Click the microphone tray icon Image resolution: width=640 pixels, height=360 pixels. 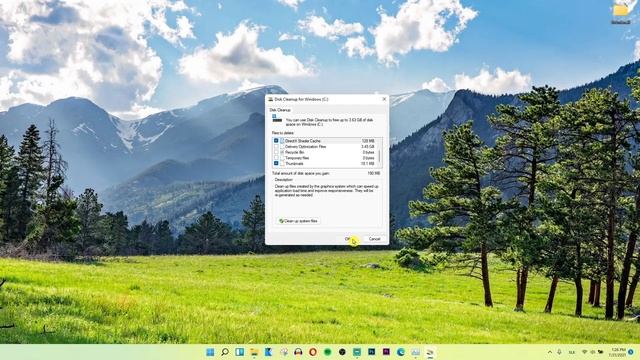pos(559,352)
